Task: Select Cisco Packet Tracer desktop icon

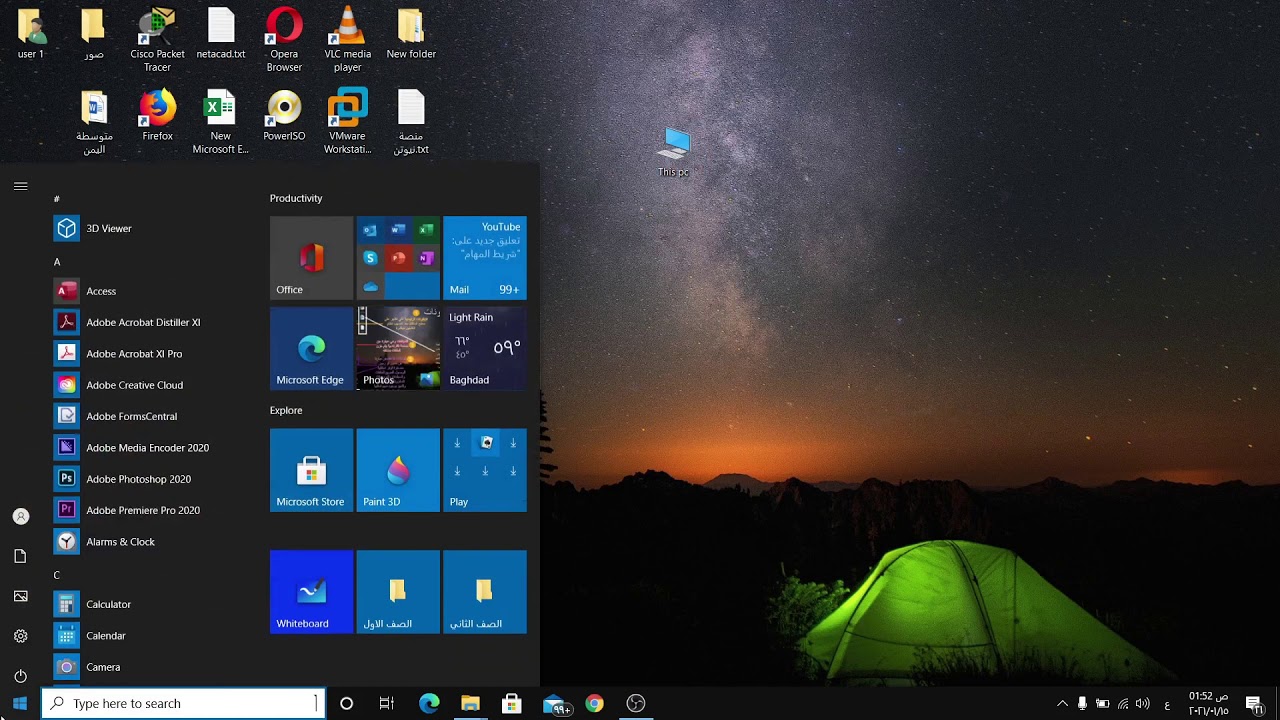Action: point(157,40)
